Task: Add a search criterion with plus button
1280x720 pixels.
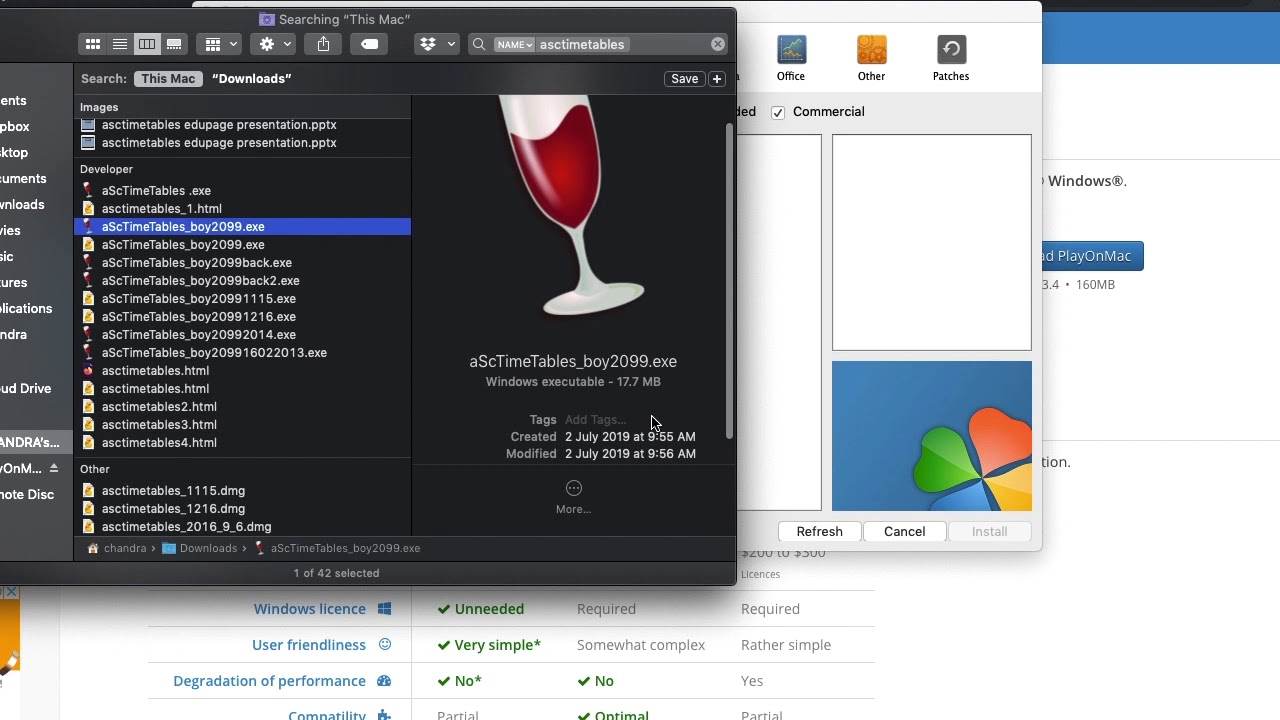Action: [717, 78]
